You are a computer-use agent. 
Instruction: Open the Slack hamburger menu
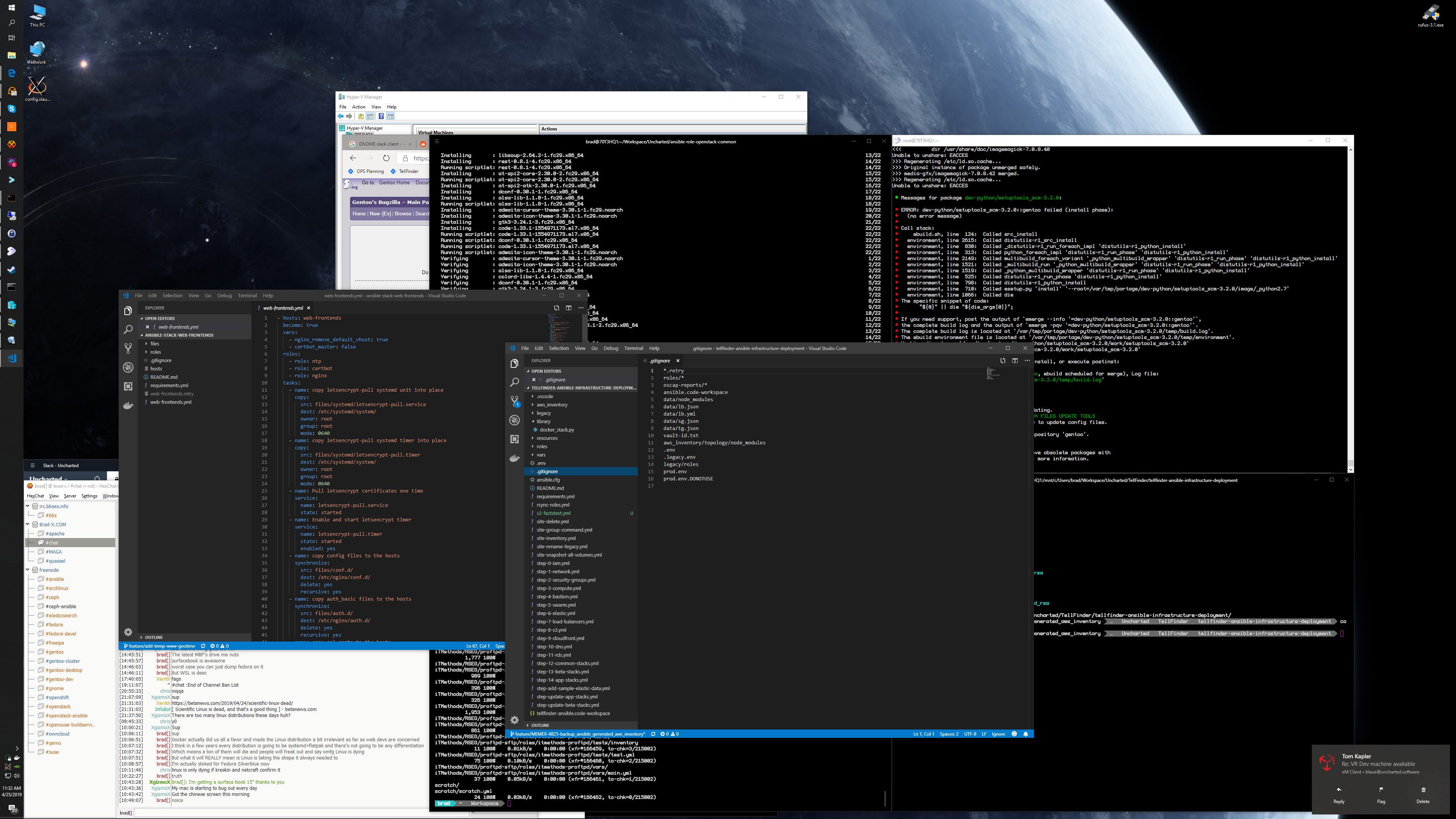pos(32,466)
